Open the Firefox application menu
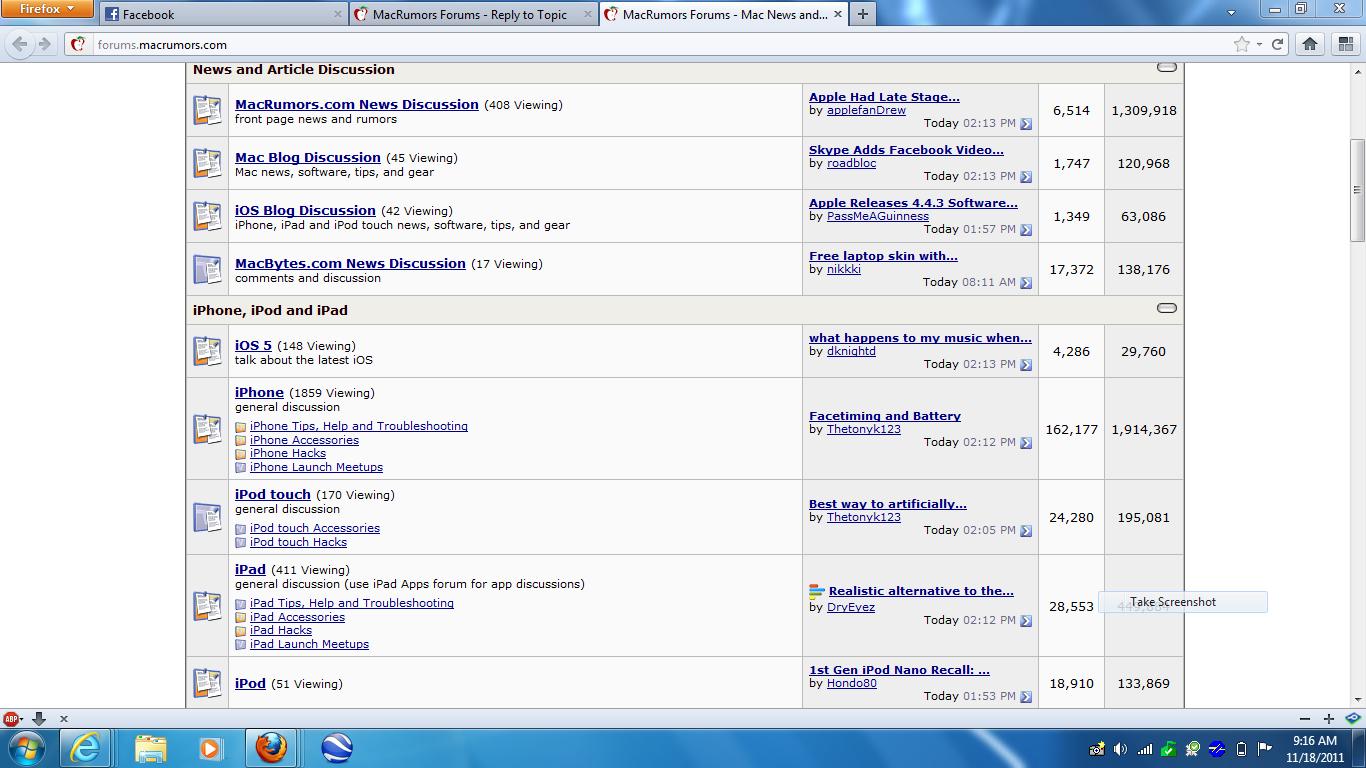The height and width of the screenshot is (768, 1366). (x=47, y=9)
